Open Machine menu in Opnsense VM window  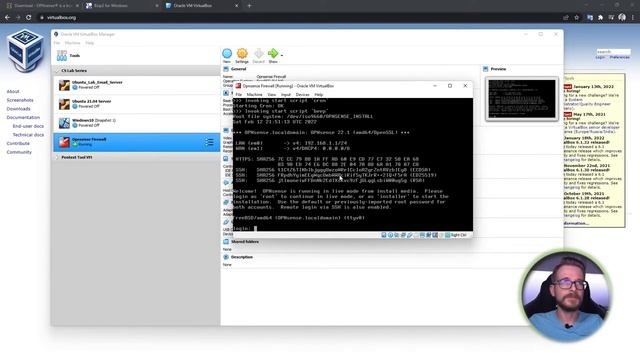[254, 94]
